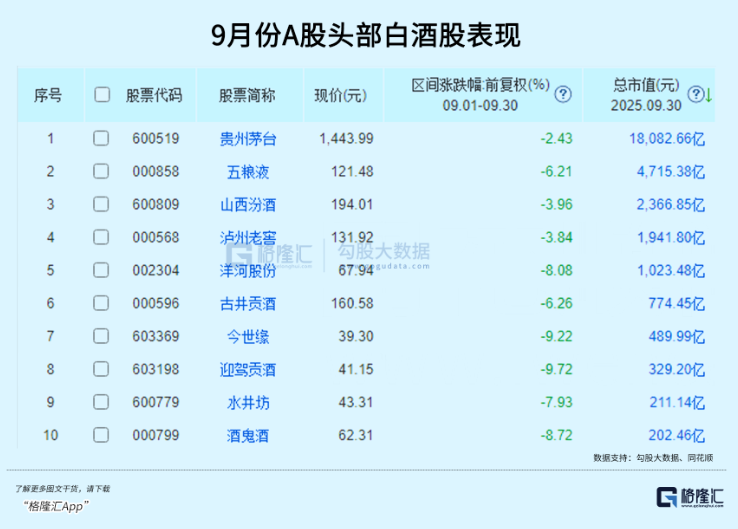Image resolution: width=738 pixels, height=529 pixels.
Task: Click help icon beside 区间涨跌幅 header
Action: 563,95
